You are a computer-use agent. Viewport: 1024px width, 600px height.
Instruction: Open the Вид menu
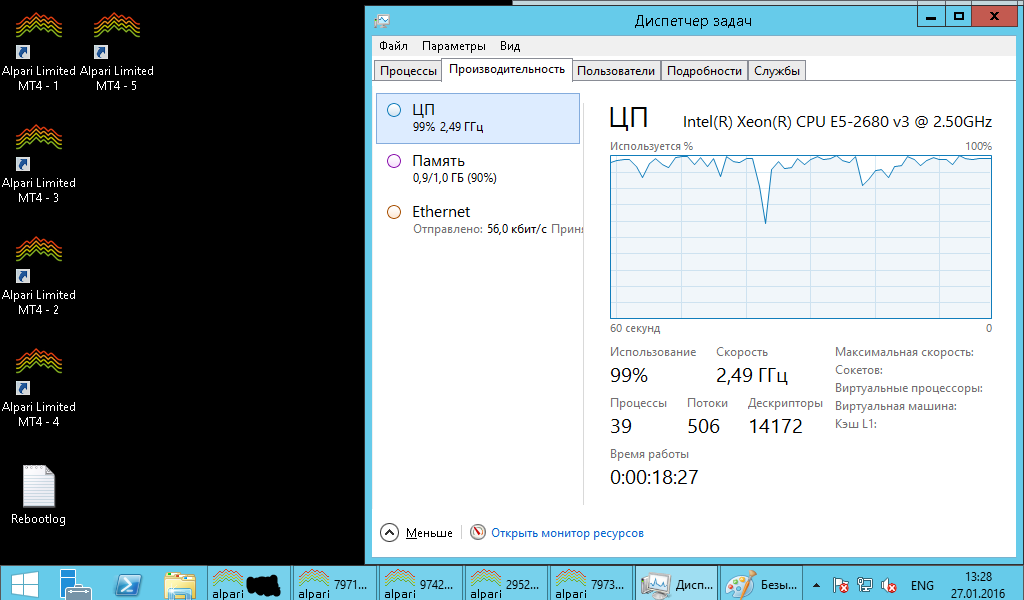pyautogui.click(x=510, y=46)
